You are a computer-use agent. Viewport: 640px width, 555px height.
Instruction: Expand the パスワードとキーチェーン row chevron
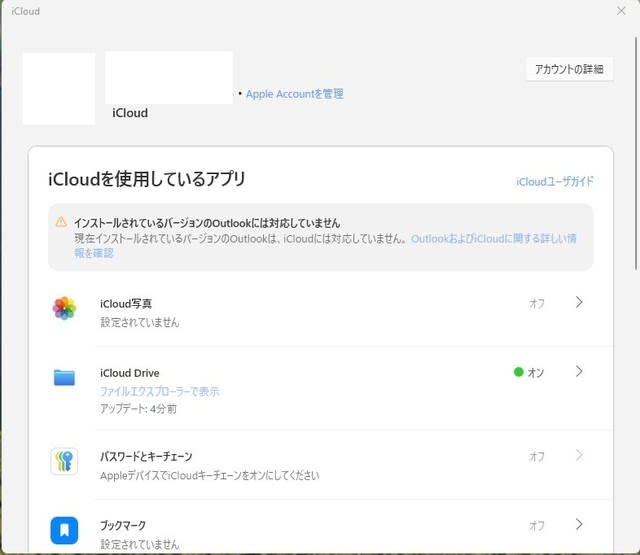pyautogui.click(x=579, y=455)
